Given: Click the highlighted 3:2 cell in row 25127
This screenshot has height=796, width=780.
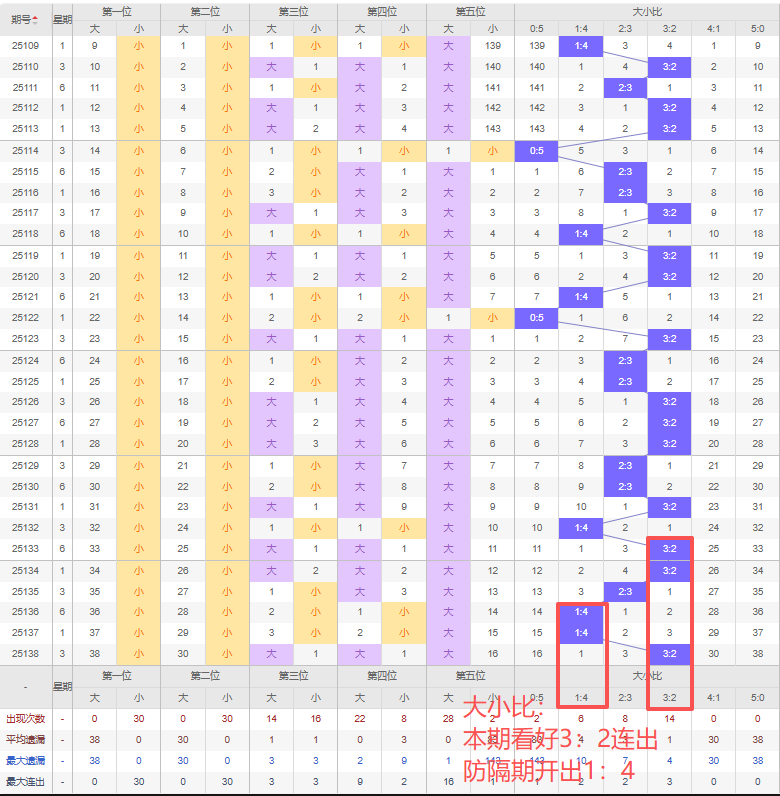Looking at the screenshot, I should (x=669, y=423).
